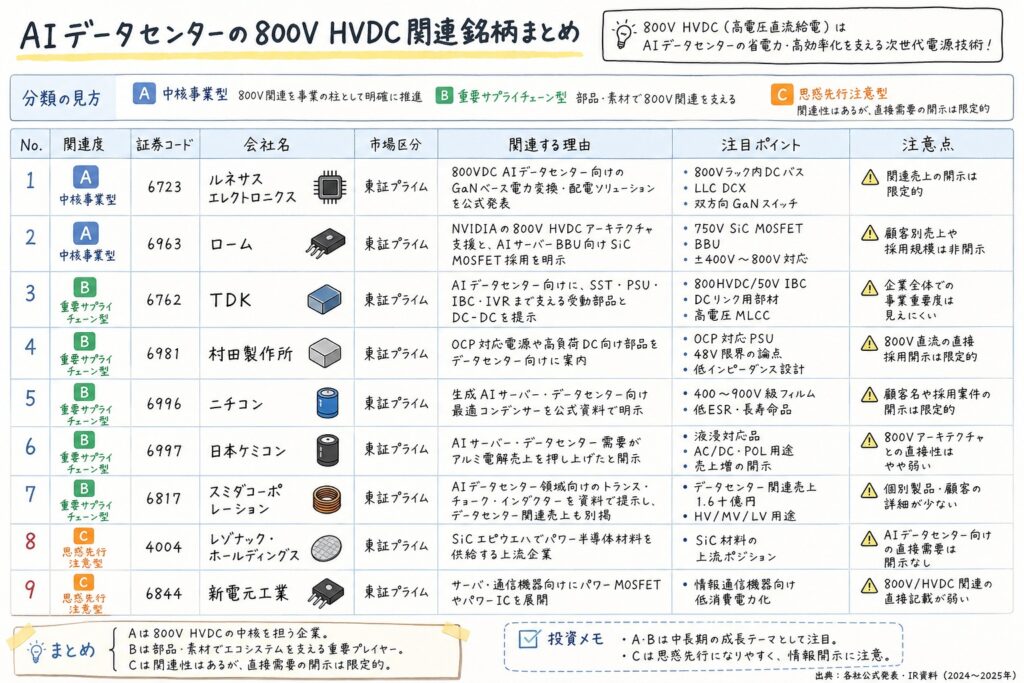
Task: Click the A badge in row 2 for ローム
Action: tap(86, 233)
